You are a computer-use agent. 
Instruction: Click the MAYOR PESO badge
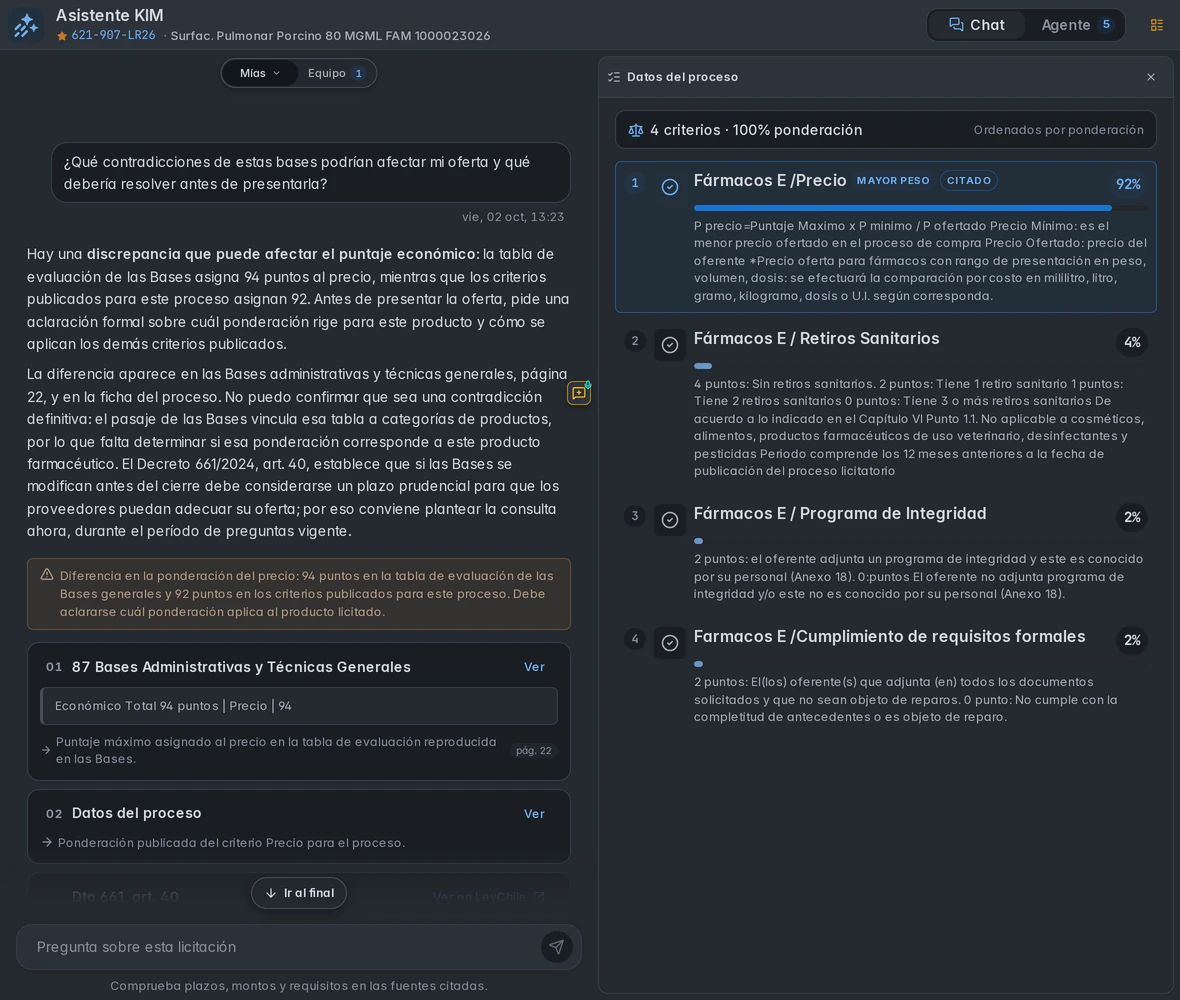tap(893, 181)
